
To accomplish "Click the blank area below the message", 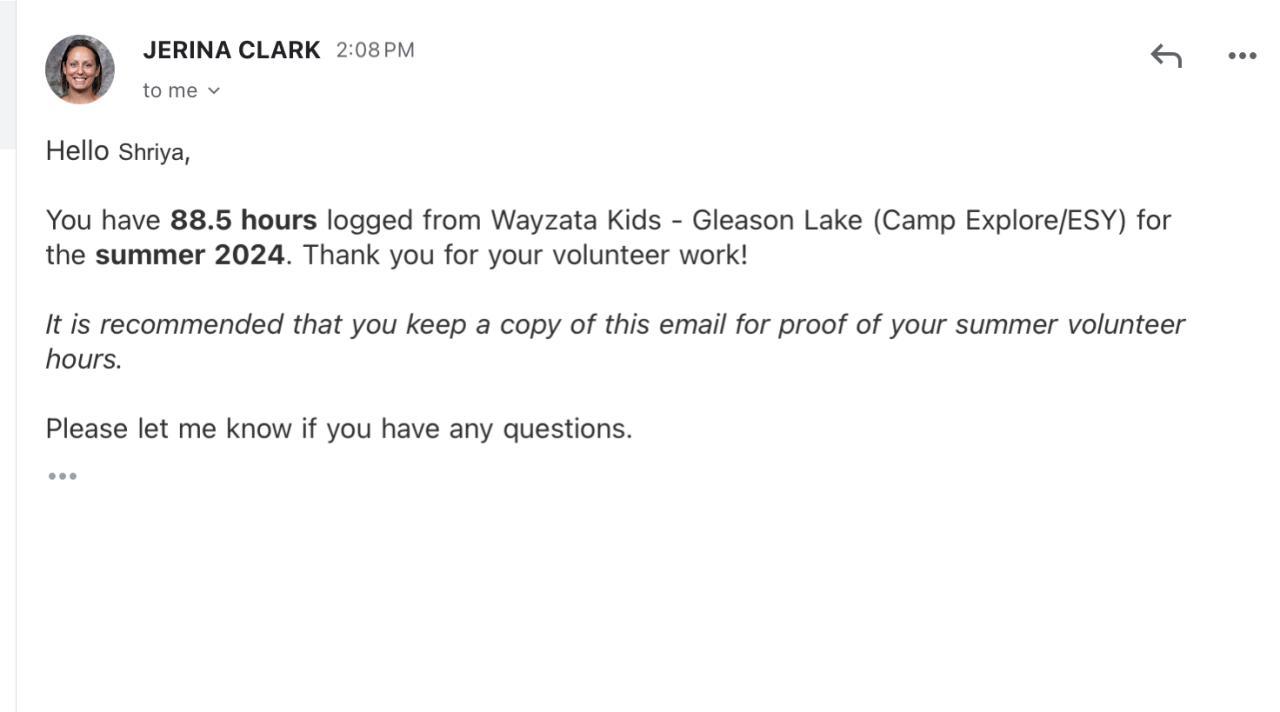I will (x=640, y=600).
